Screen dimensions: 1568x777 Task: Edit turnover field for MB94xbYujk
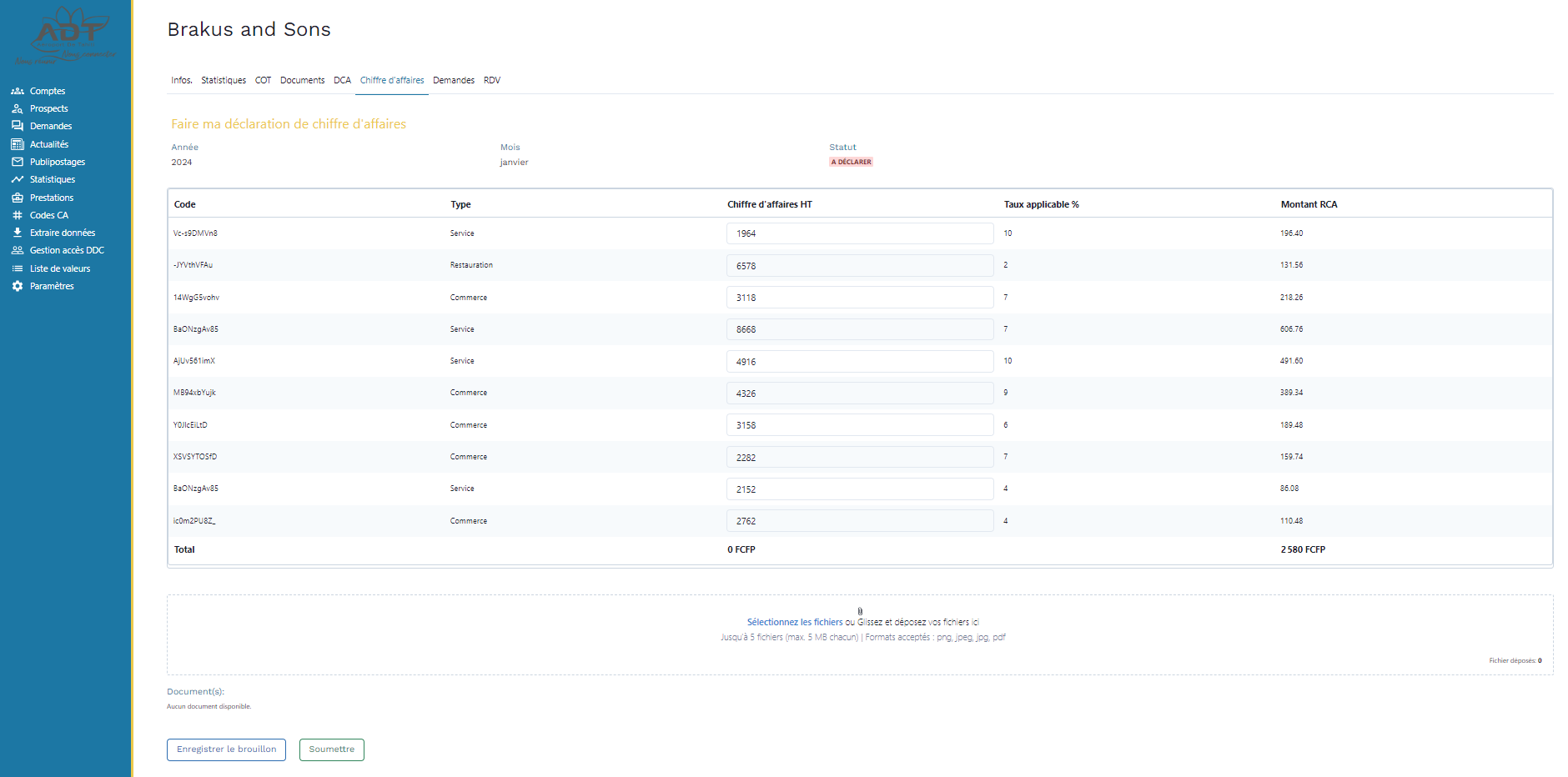pyautogui.click(x=860, y=393)
